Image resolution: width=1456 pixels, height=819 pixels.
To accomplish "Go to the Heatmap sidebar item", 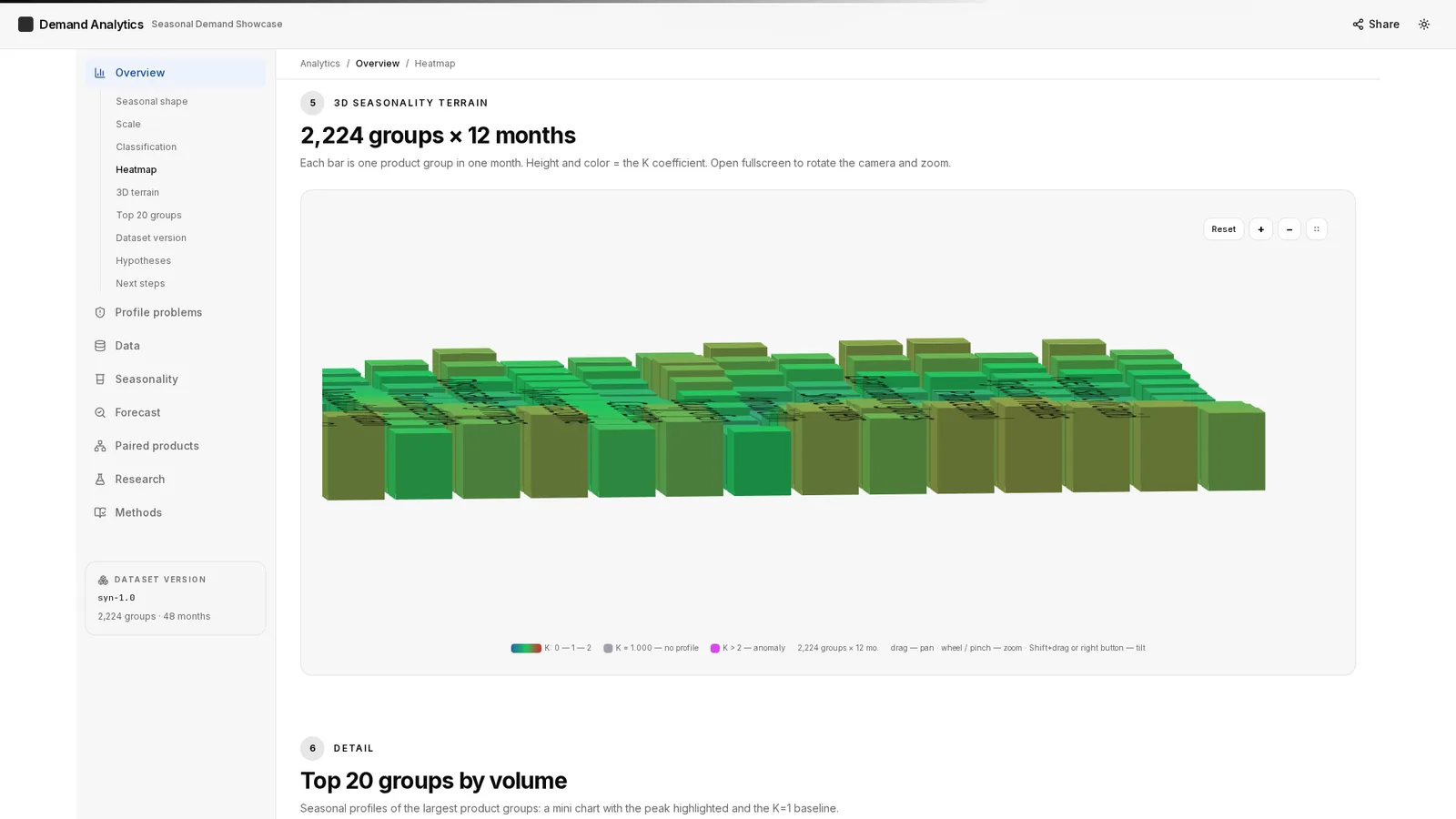I will [136, 169].
